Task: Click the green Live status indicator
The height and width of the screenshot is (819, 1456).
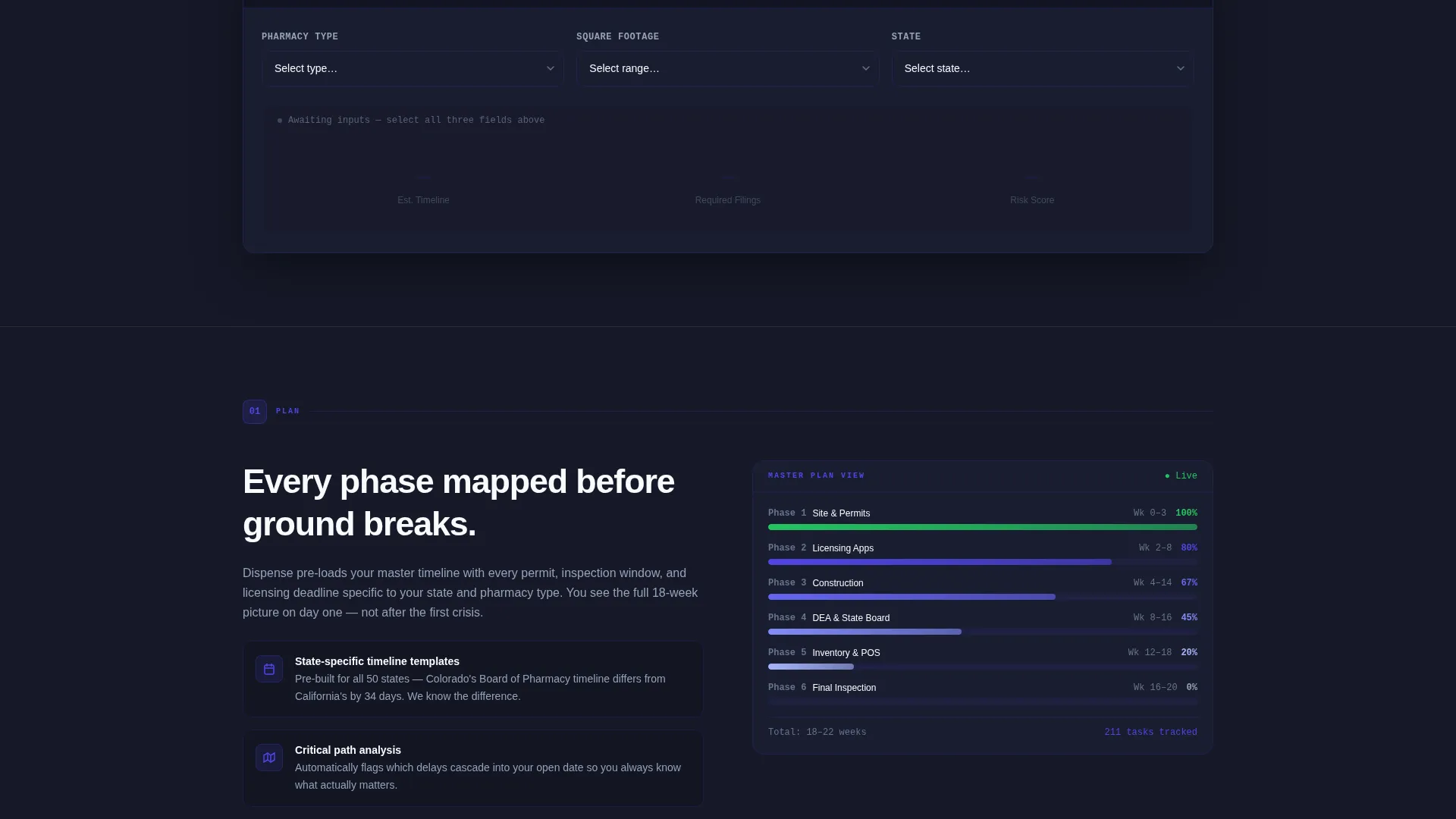Action: click(x=1181, y=476)
